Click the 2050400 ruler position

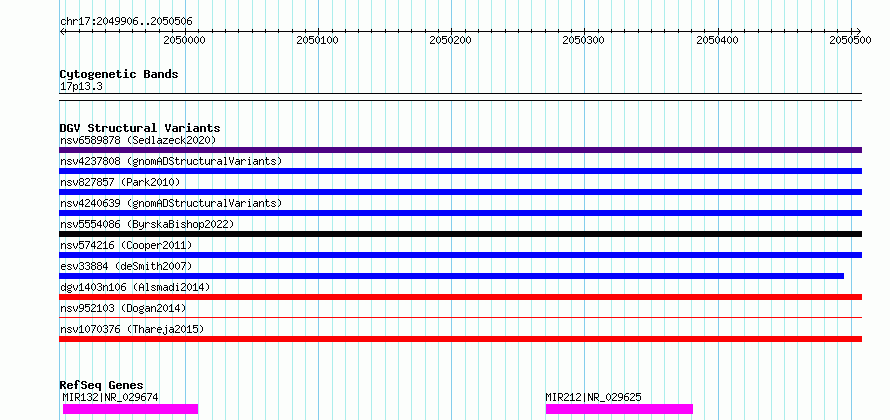[x=718, y=40]
